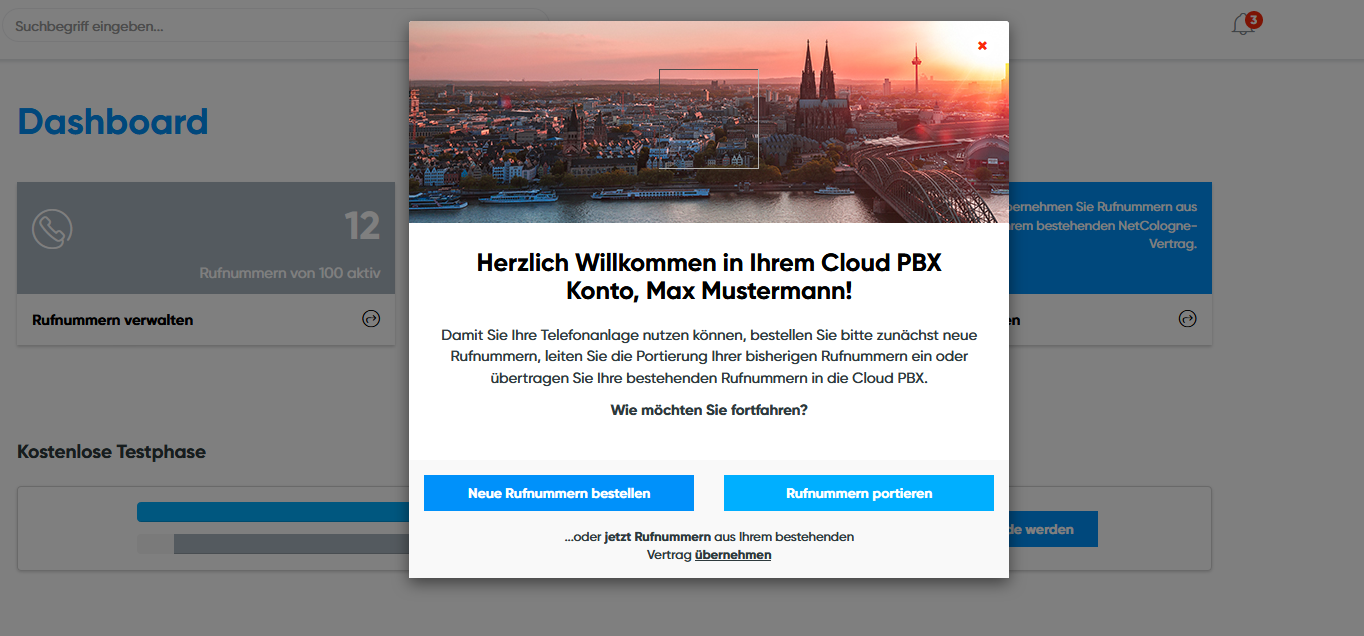Click the Dashboard page heading

point(113,122)
